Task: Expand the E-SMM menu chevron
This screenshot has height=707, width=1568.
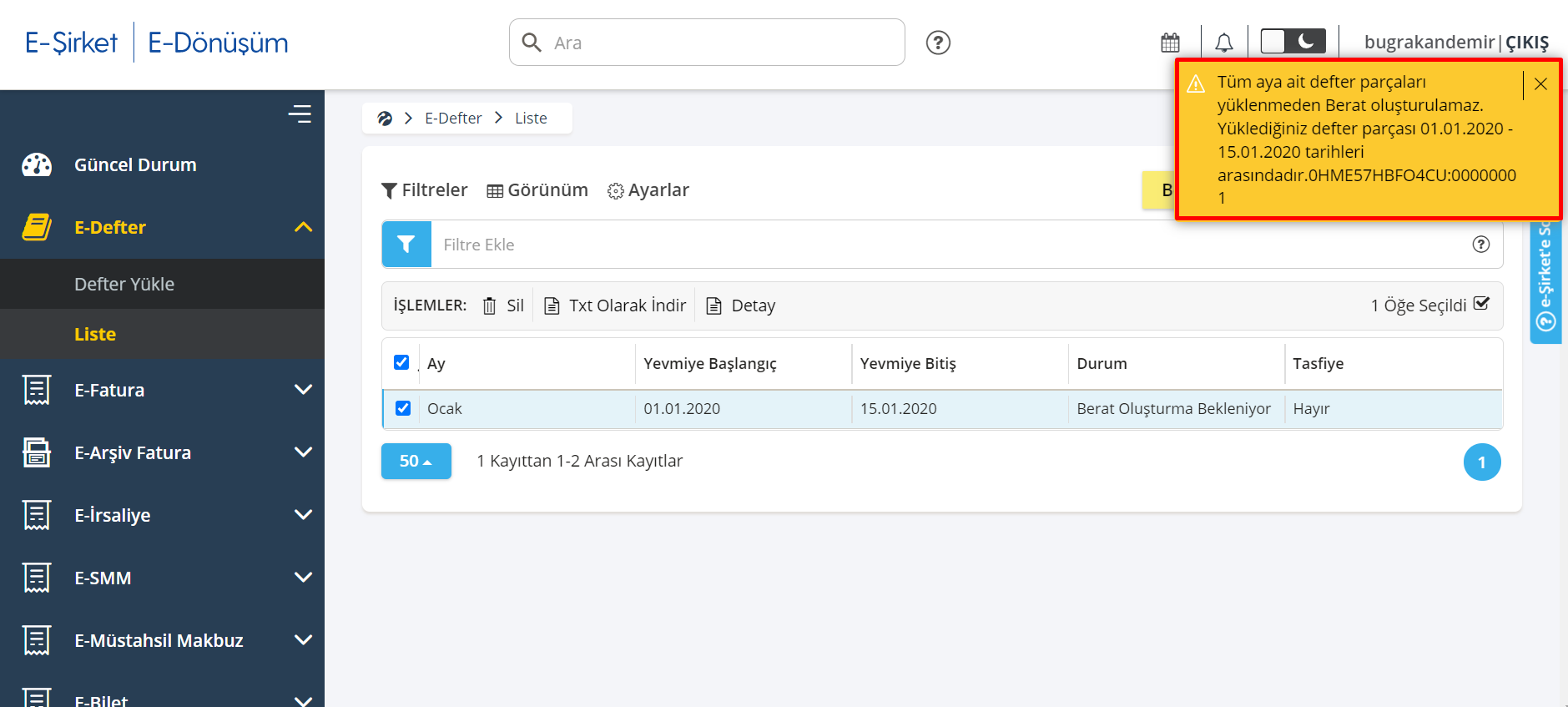Action: (x=304, y=578)
